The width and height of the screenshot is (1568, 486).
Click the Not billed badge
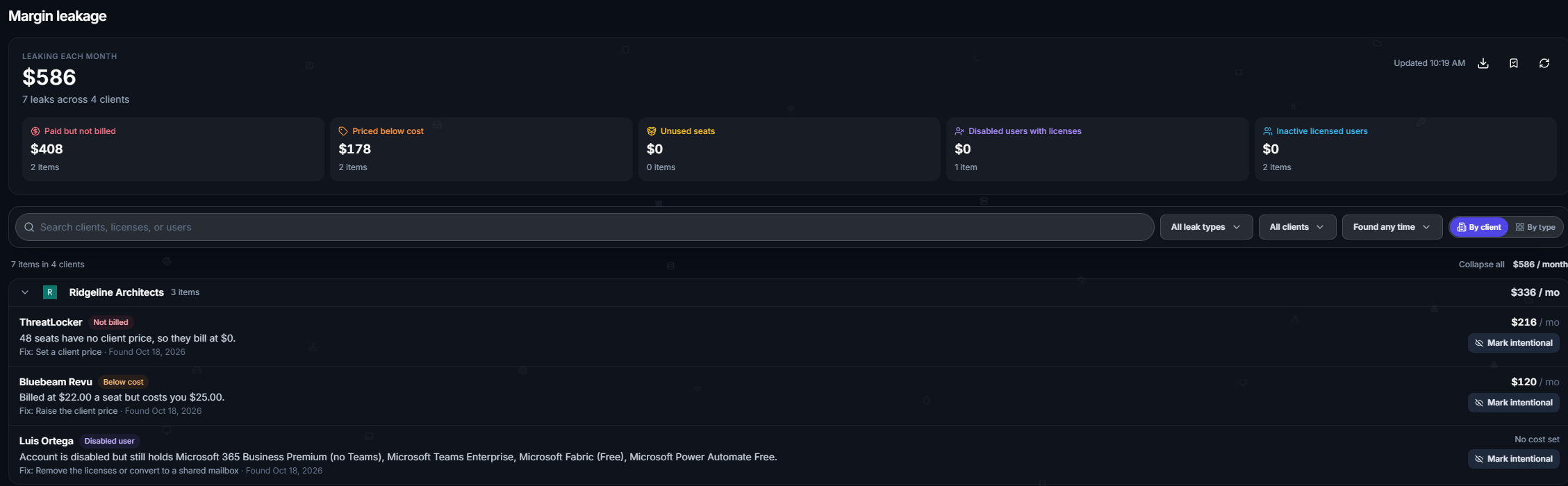coord(110,322)
